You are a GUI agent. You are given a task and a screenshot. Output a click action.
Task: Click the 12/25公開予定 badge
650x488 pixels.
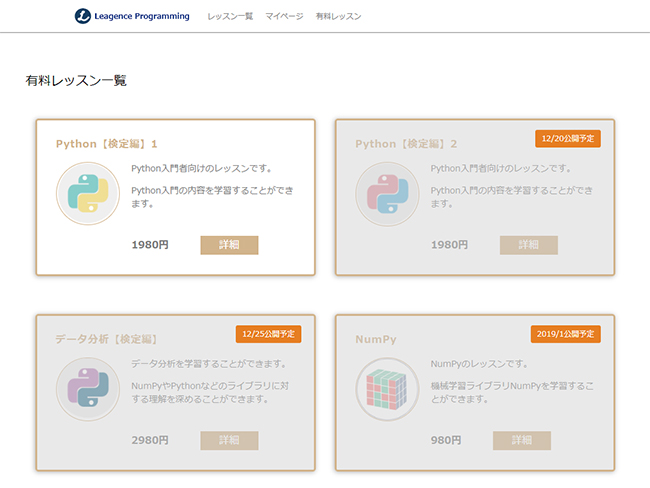tap(268, 333)
